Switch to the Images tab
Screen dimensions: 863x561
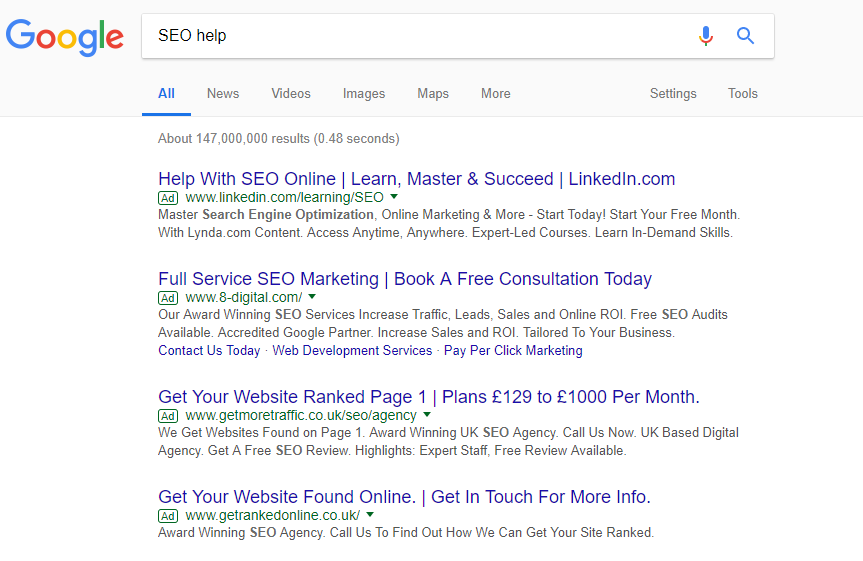[x=364, y=94]
